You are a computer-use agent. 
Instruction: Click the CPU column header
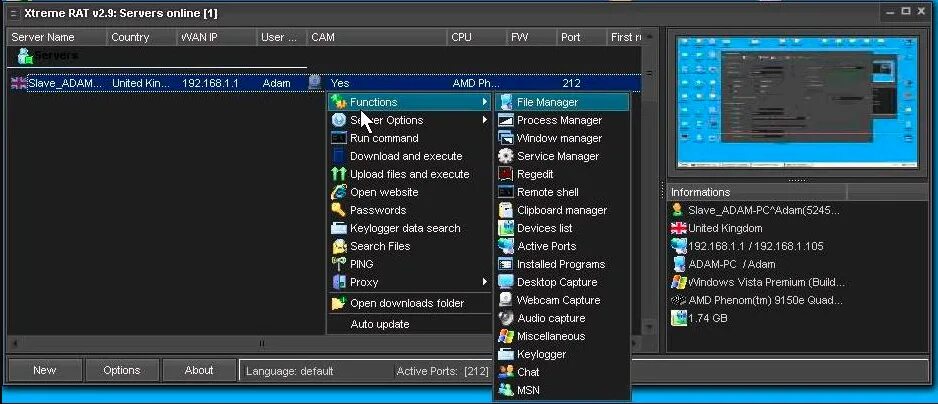477,37
